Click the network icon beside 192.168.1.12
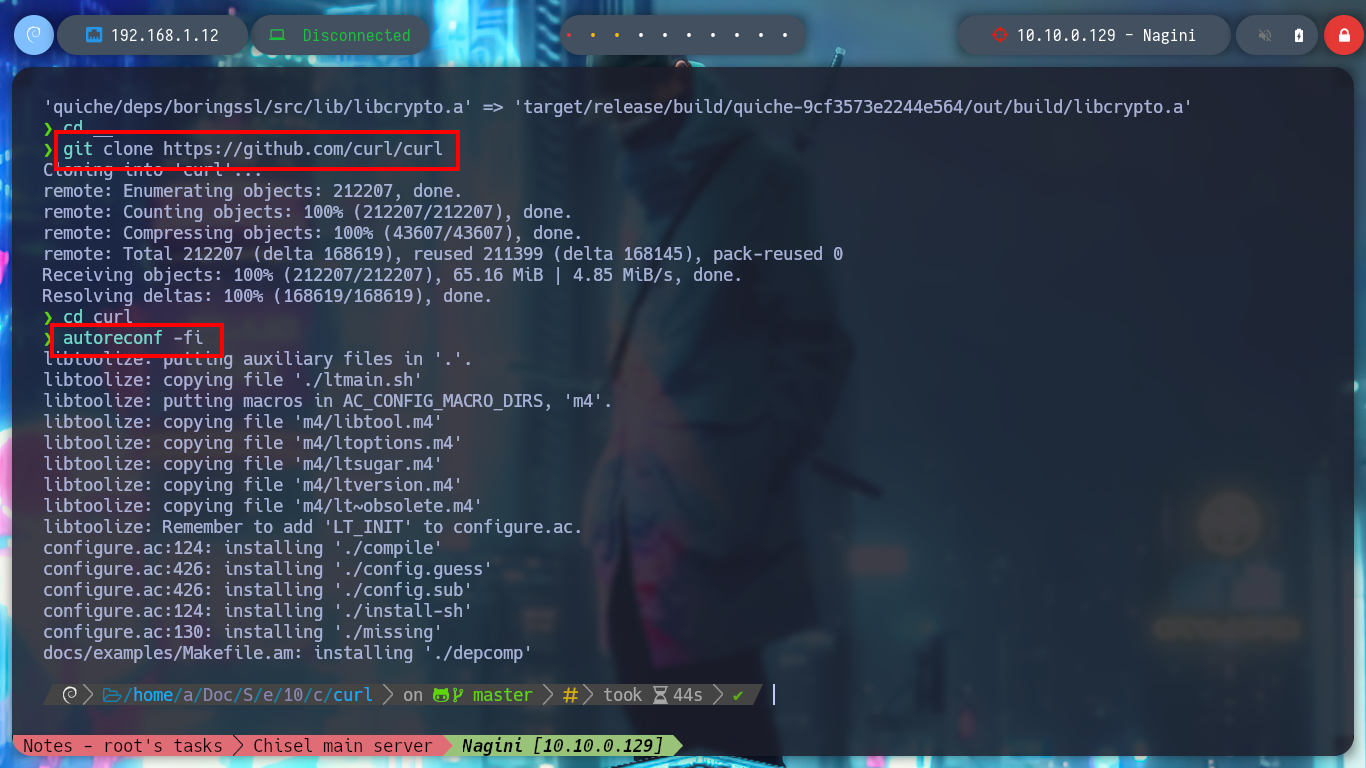1366x768 pixels. pos(94,35)
